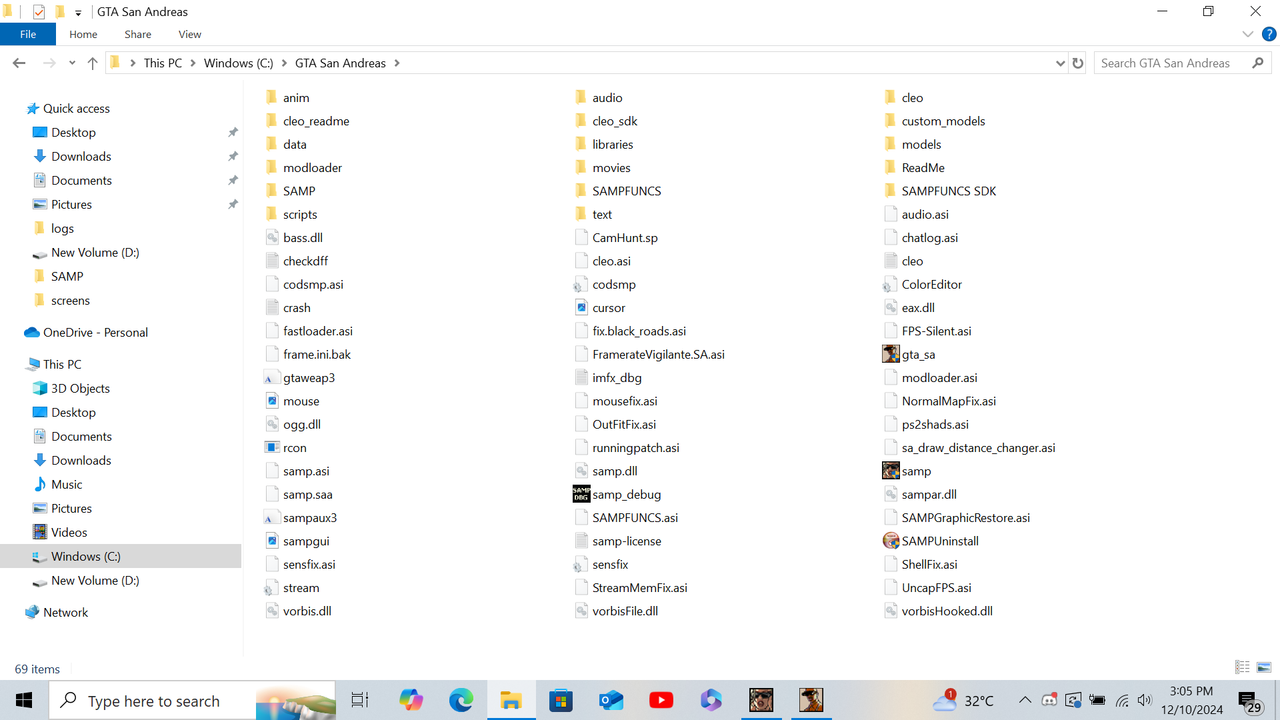Click the New folder icon in the title bar
This screenshot has width=1280, height=720.
pos(59,12)
